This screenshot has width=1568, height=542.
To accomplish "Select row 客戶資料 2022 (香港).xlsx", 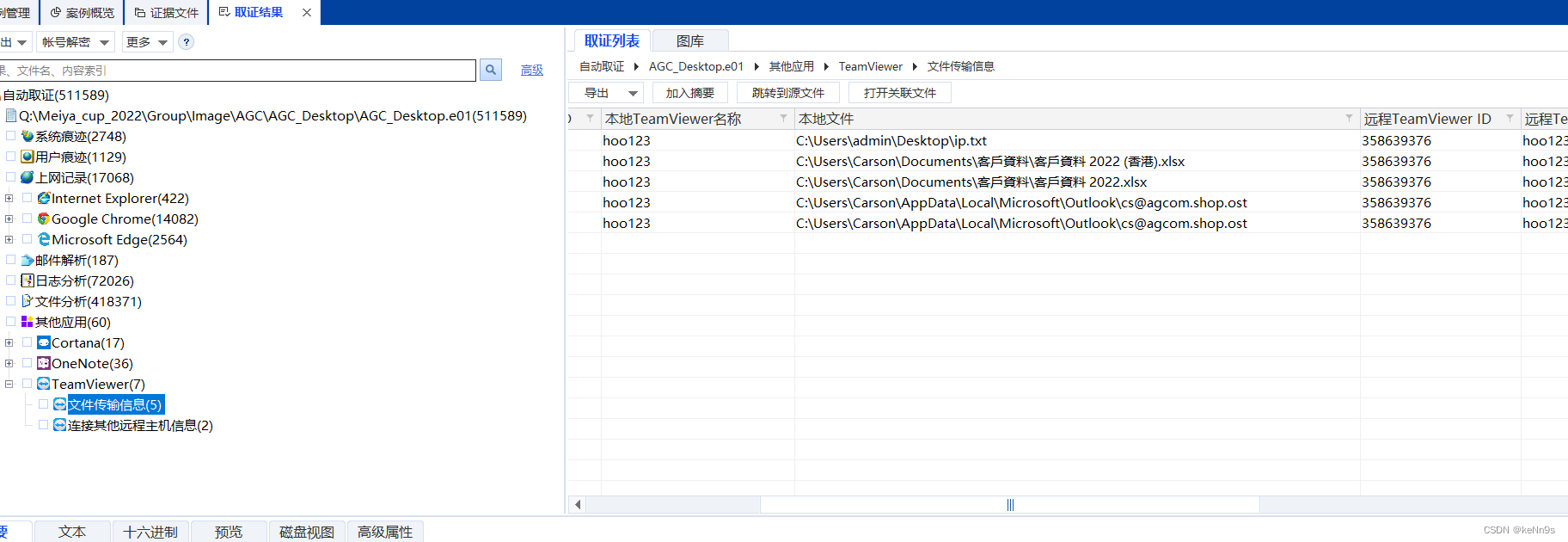I will [1068, 161].
